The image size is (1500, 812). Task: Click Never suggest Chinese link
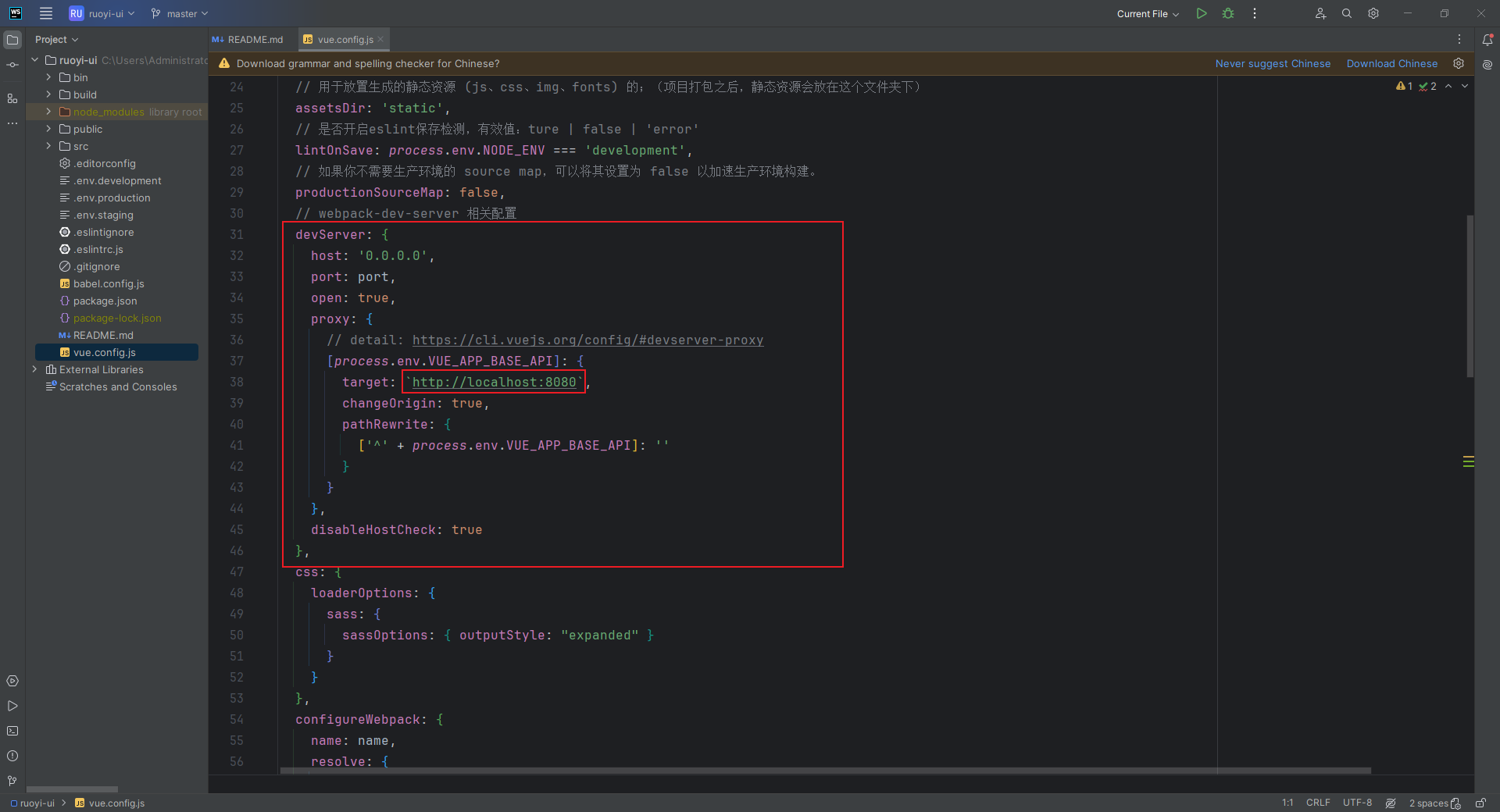[x=1273, y=63]
